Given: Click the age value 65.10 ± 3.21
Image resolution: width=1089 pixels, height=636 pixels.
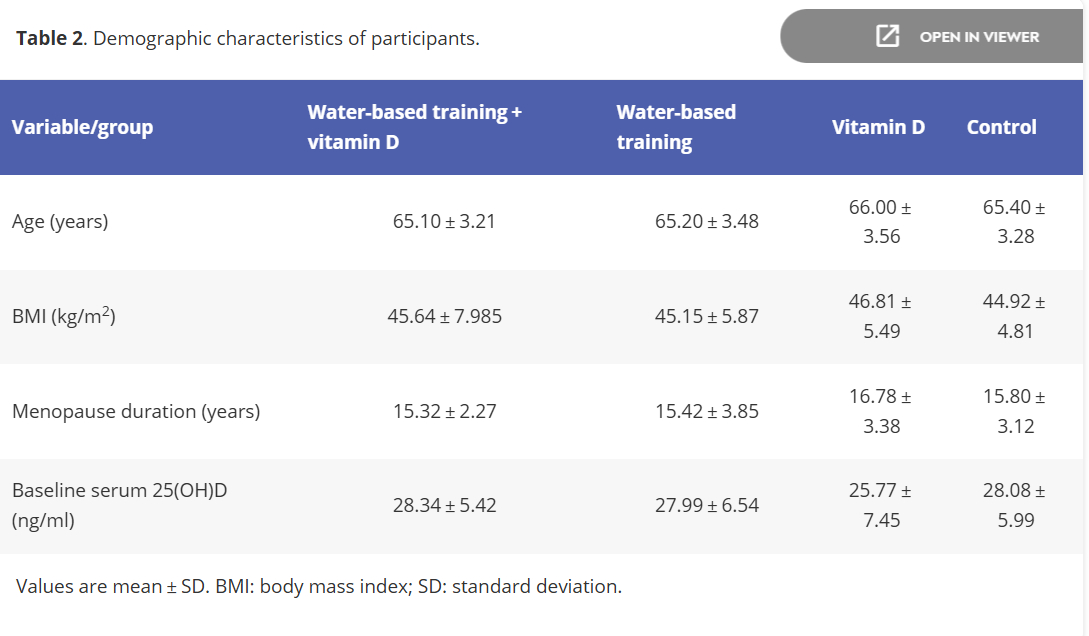Looking at the screenshot, I should tap(444, 222).
